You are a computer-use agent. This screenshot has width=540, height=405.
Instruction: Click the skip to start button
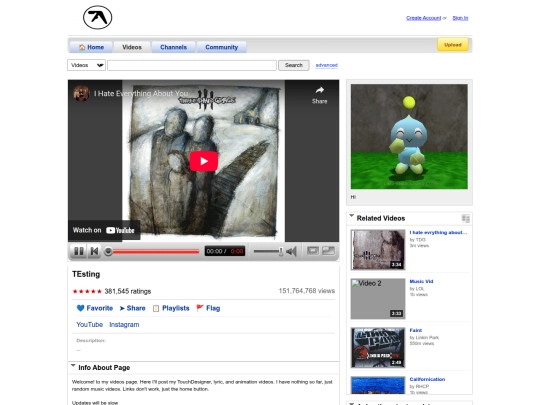coord(94,251)
